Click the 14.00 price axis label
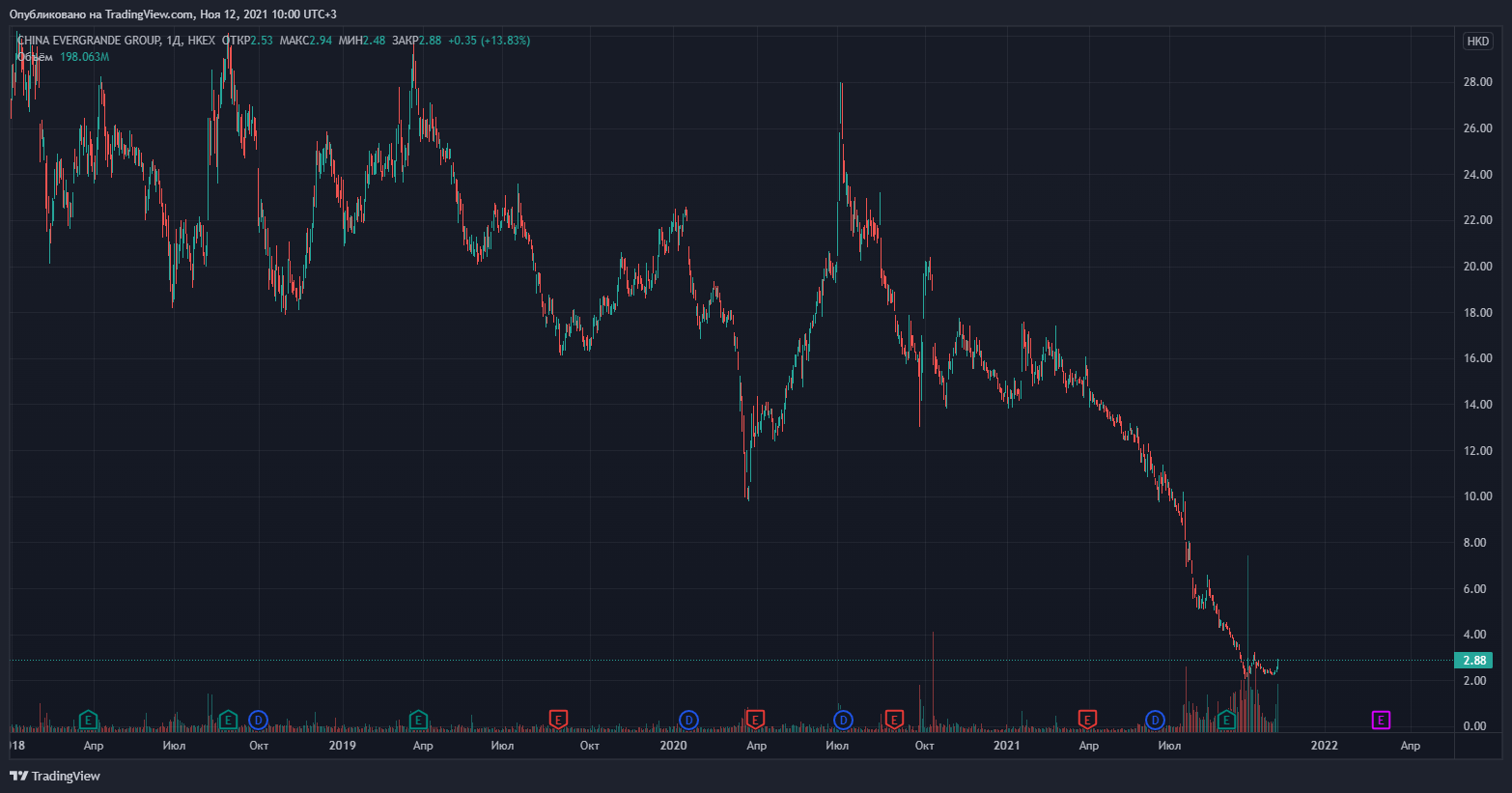 (1477, 405)
